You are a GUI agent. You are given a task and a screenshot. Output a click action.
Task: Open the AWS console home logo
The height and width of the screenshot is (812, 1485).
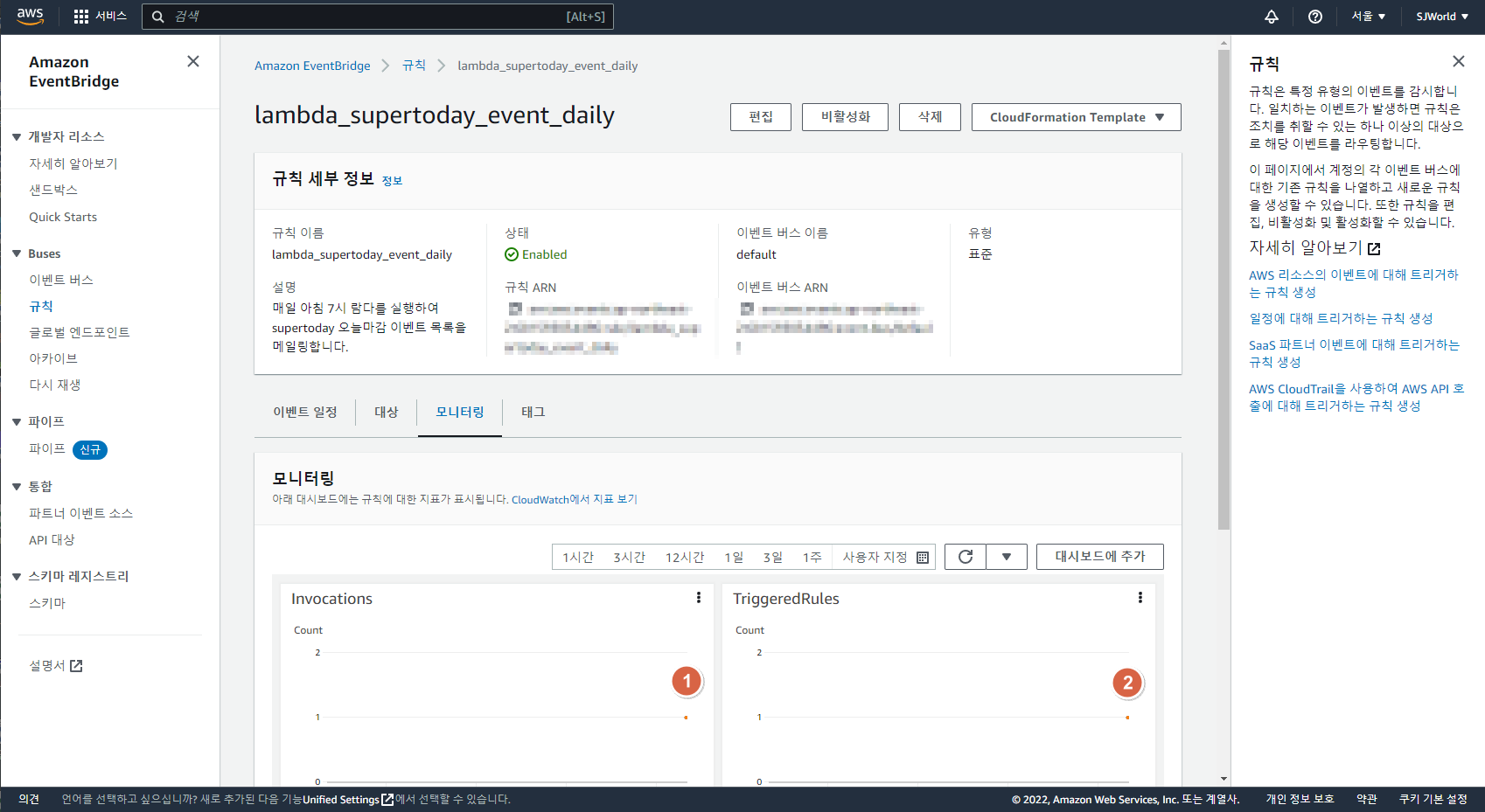click(30, 16)
